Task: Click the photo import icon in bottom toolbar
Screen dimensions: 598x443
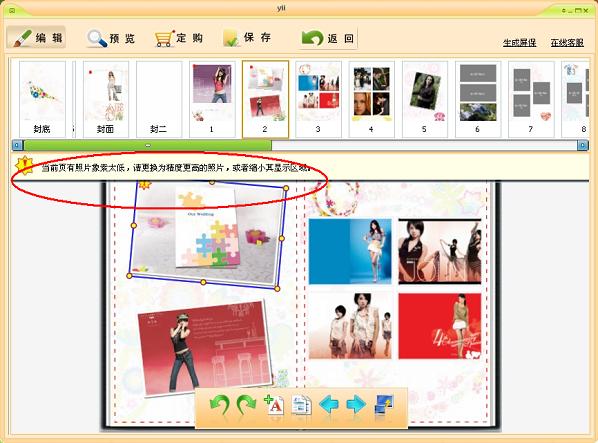Action: point(384,404)
